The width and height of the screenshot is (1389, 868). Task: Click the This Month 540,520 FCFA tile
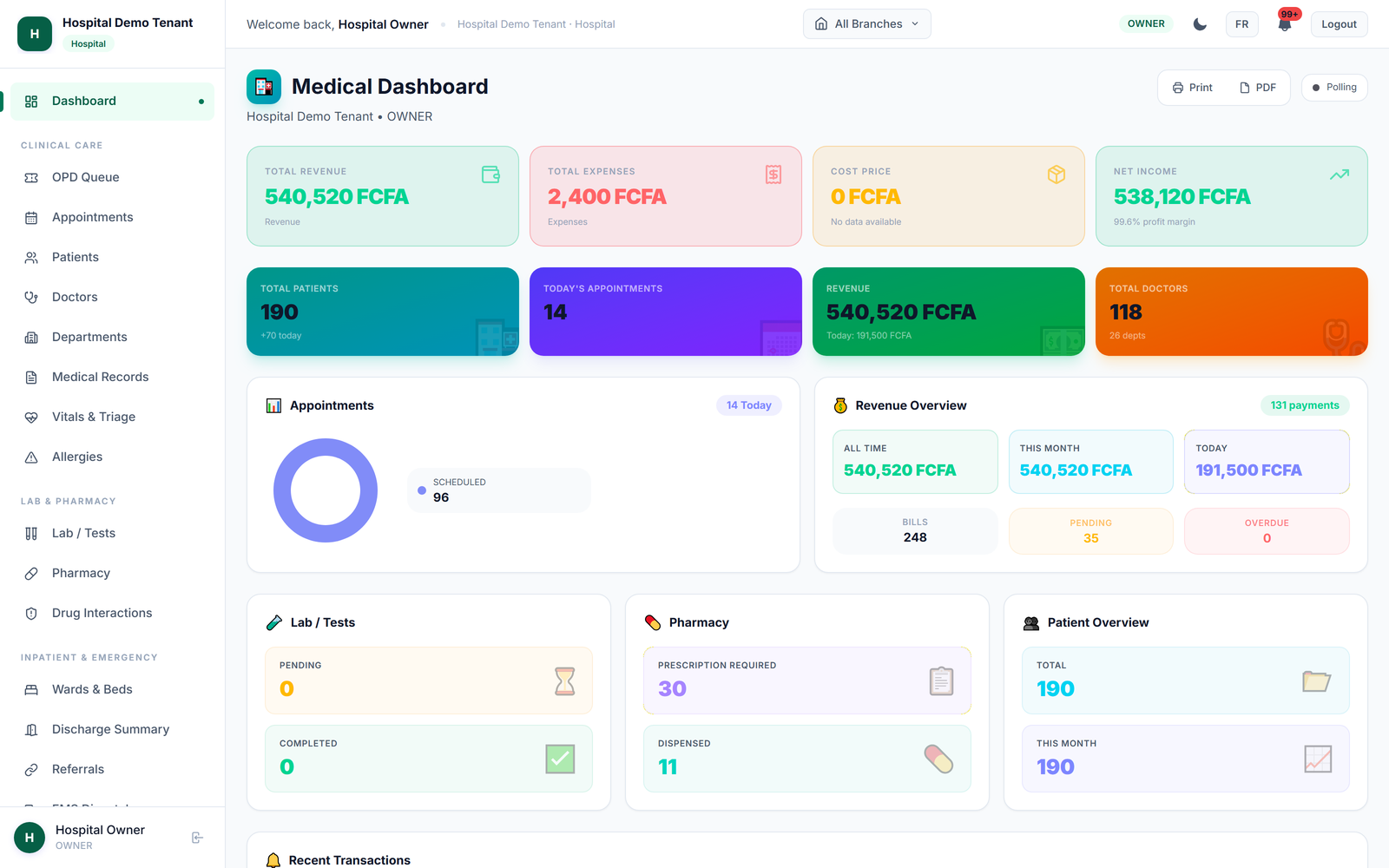[1091, 462]
